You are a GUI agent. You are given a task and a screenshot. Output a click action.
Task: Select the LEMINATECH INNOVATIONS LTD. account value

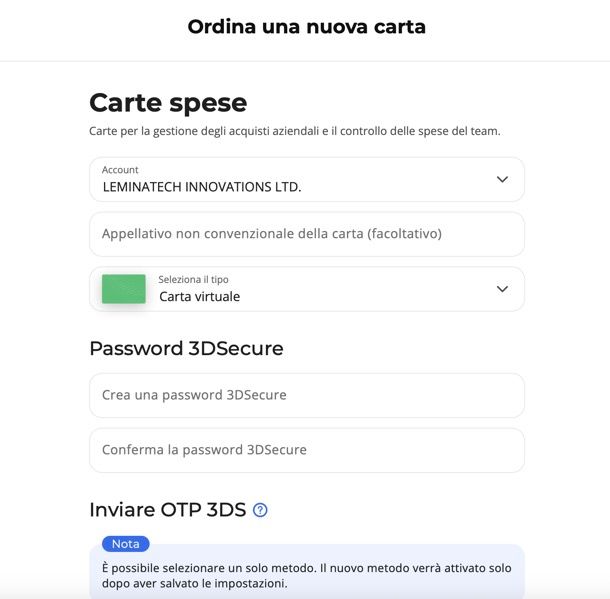click(x=202, y=187)
